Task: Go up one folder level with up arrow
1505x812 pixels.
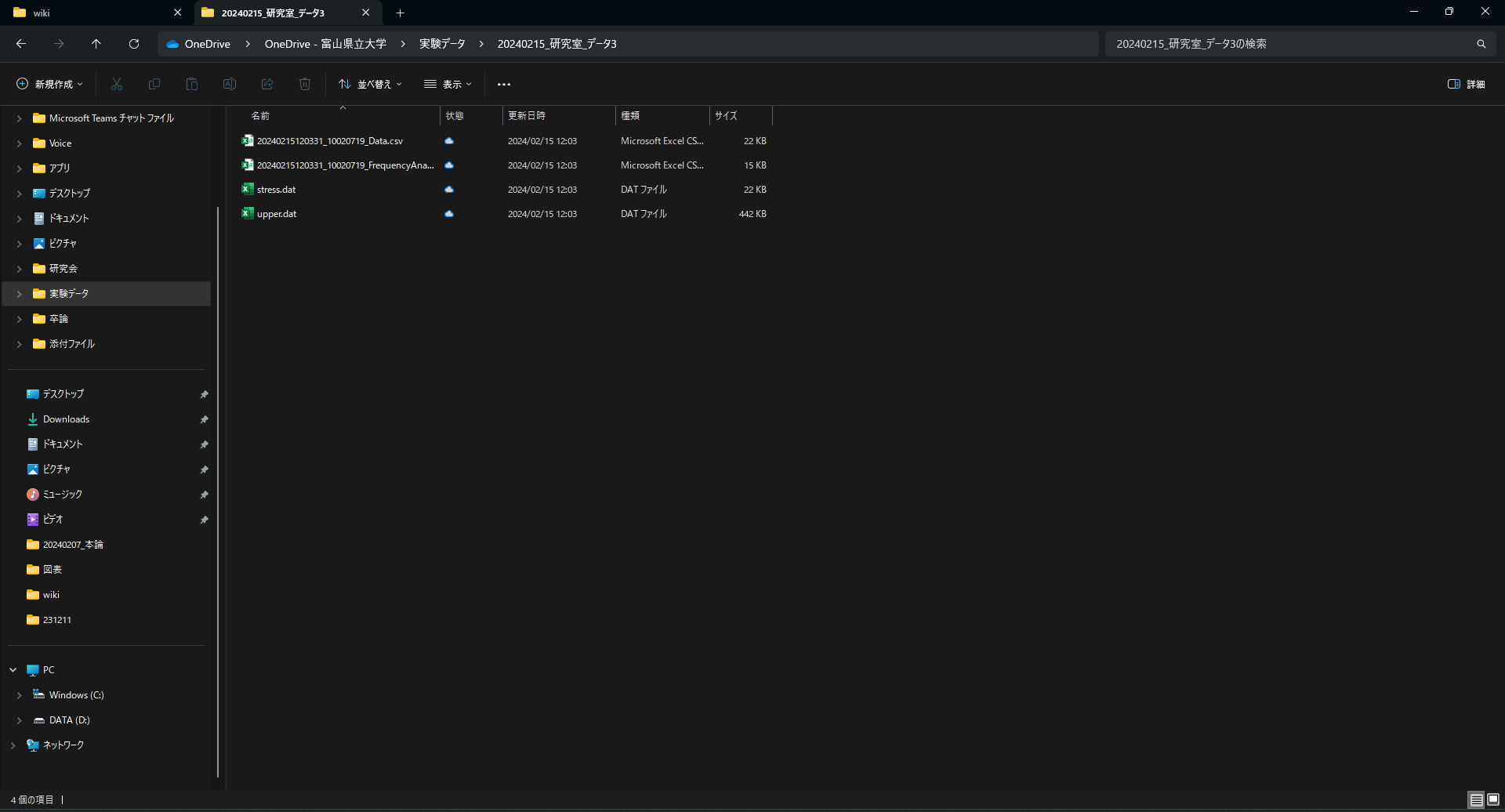Action: coord(96,44)
